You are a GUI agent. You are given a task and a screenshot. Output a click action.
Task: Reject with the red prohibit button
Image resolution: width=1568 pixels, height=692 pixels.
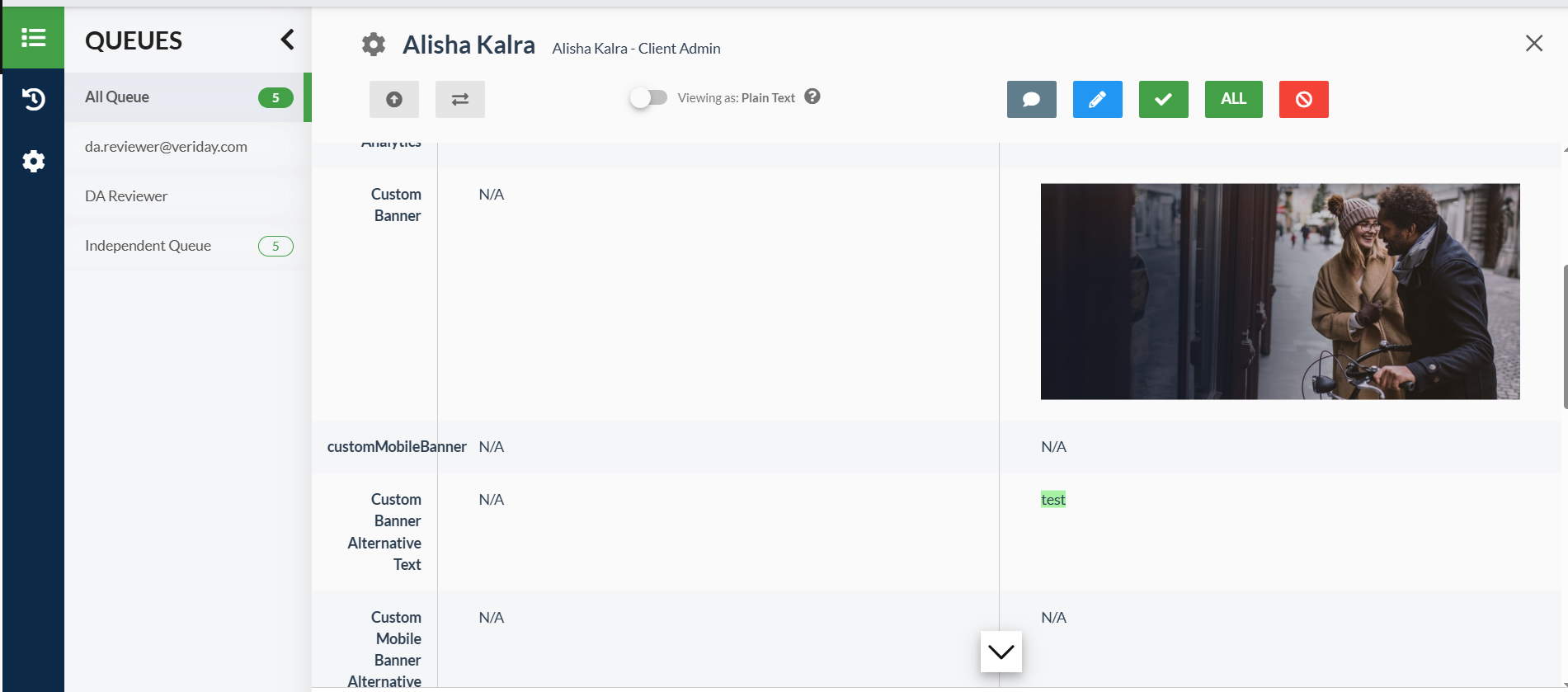[x=1303, y=99]
